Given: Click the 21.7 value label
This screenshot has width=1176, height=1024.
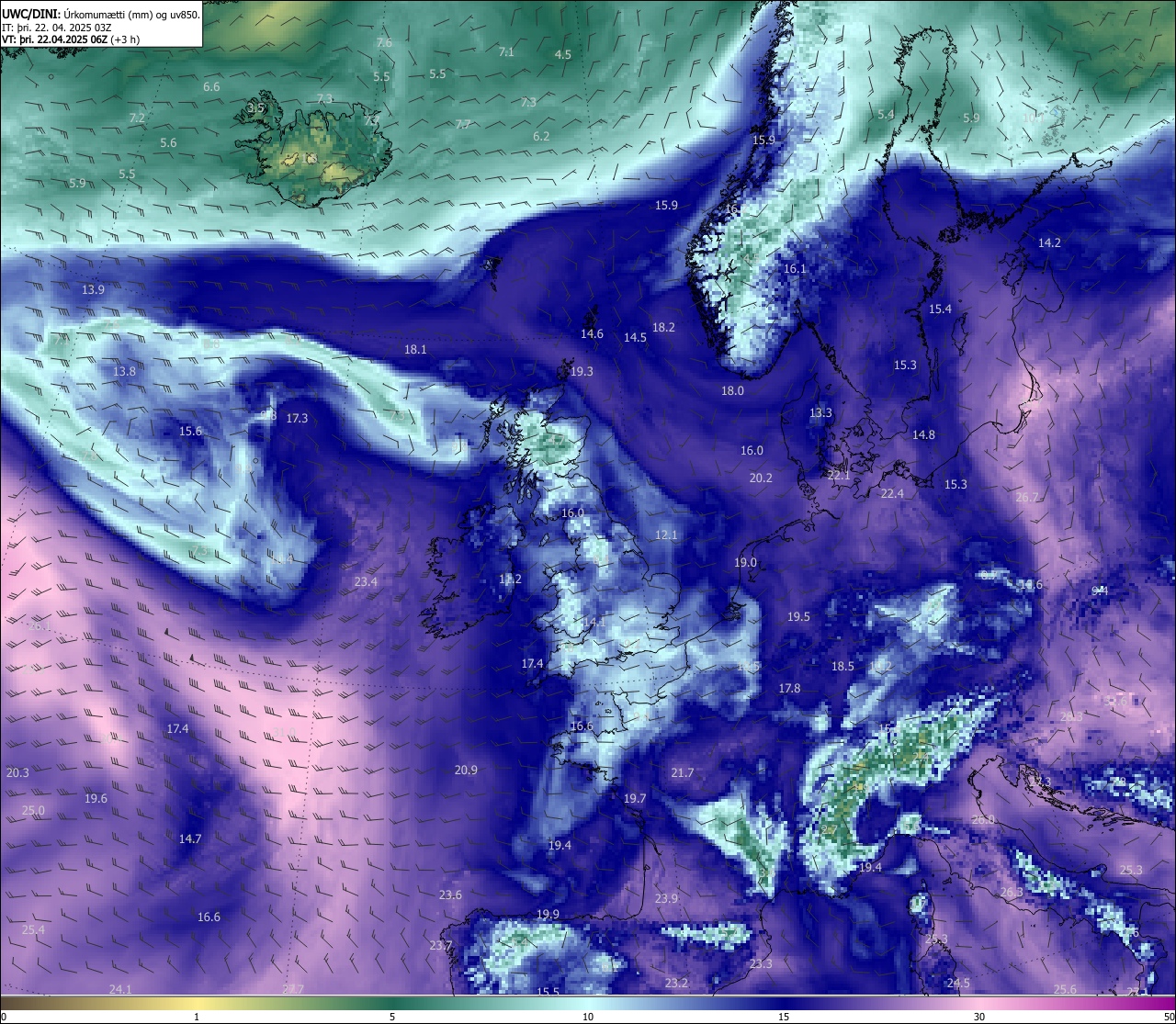Looking at the screenshot, I should coord(683,773).
